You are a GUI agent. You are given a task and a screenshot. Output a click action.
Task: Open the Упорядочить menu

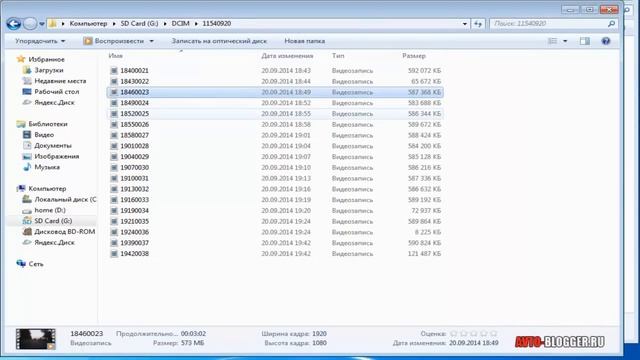[x=40, y=41]
